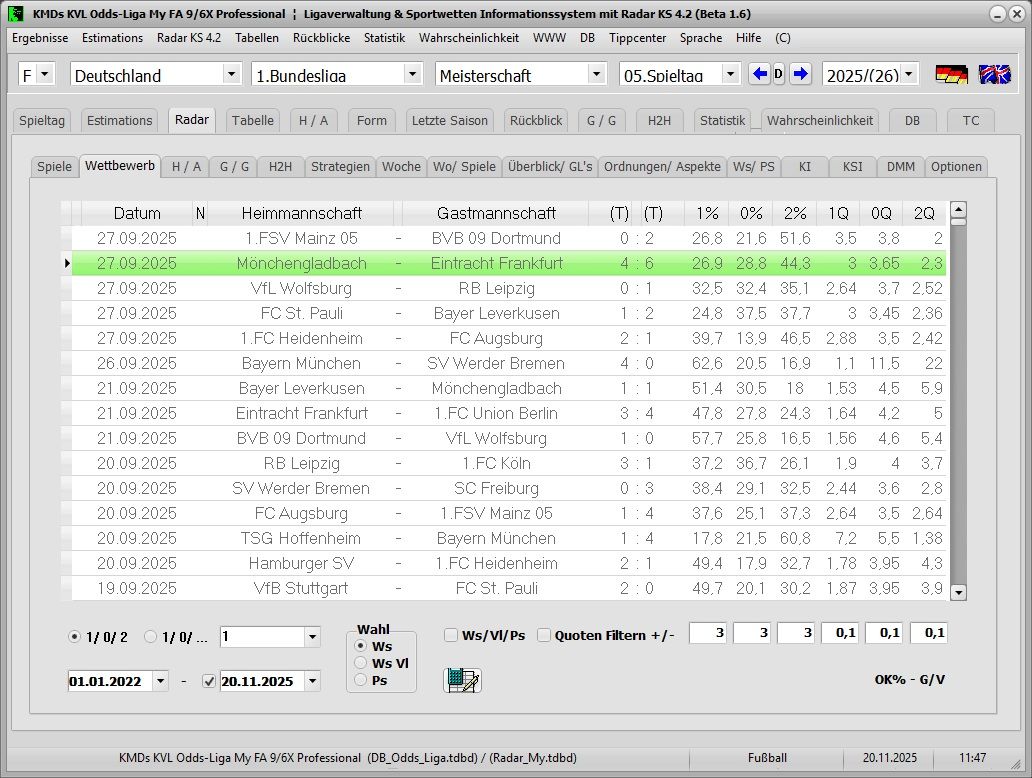
Task: Click the table scrollbar up arrow
Action: coord(958,210)
